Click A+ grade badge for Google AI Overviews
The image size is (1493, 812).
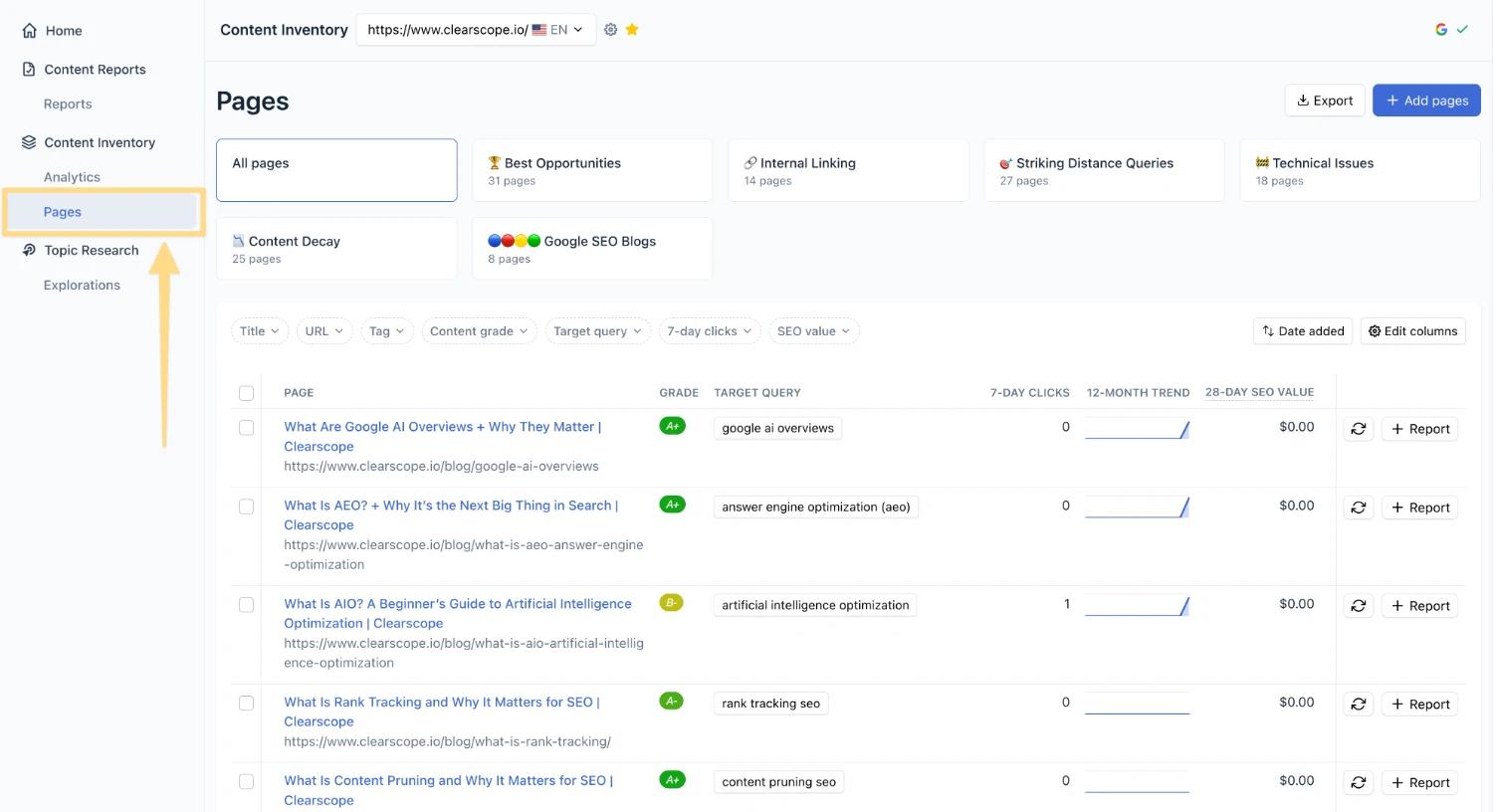pos(673,426)
